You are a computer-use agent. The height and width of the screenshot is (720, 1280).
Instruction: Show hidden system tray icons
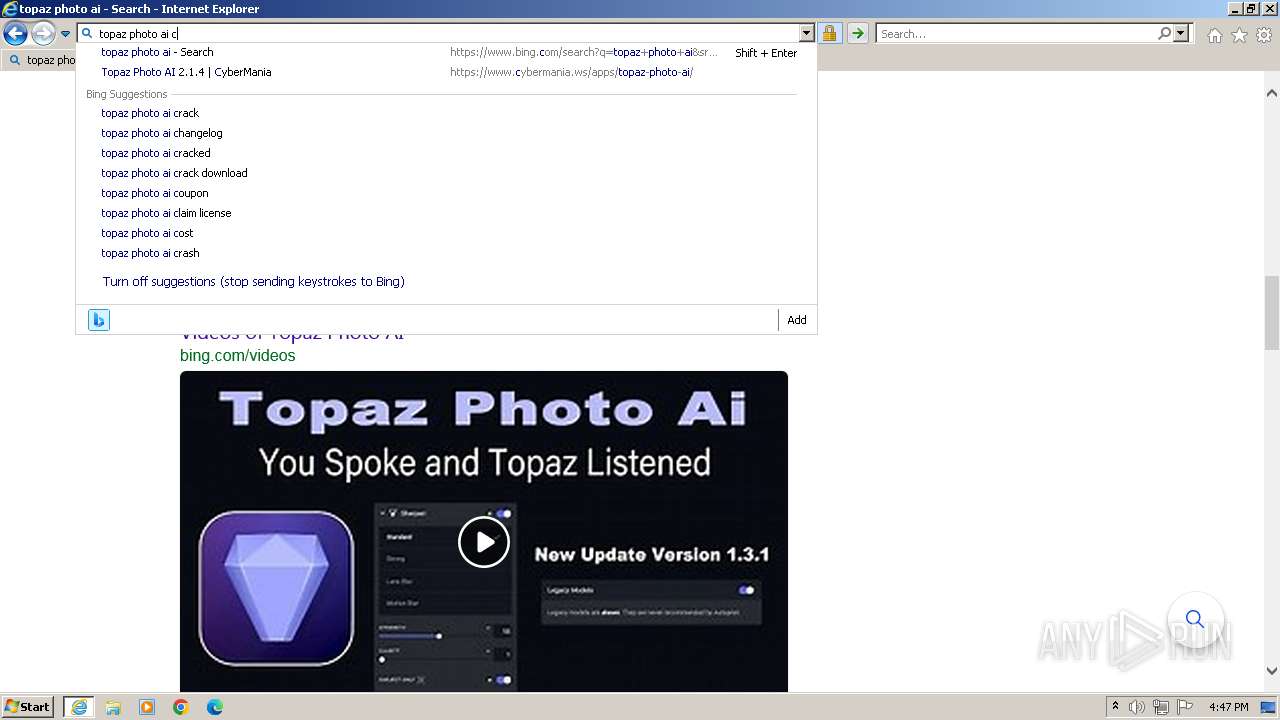coord(1116,707)
